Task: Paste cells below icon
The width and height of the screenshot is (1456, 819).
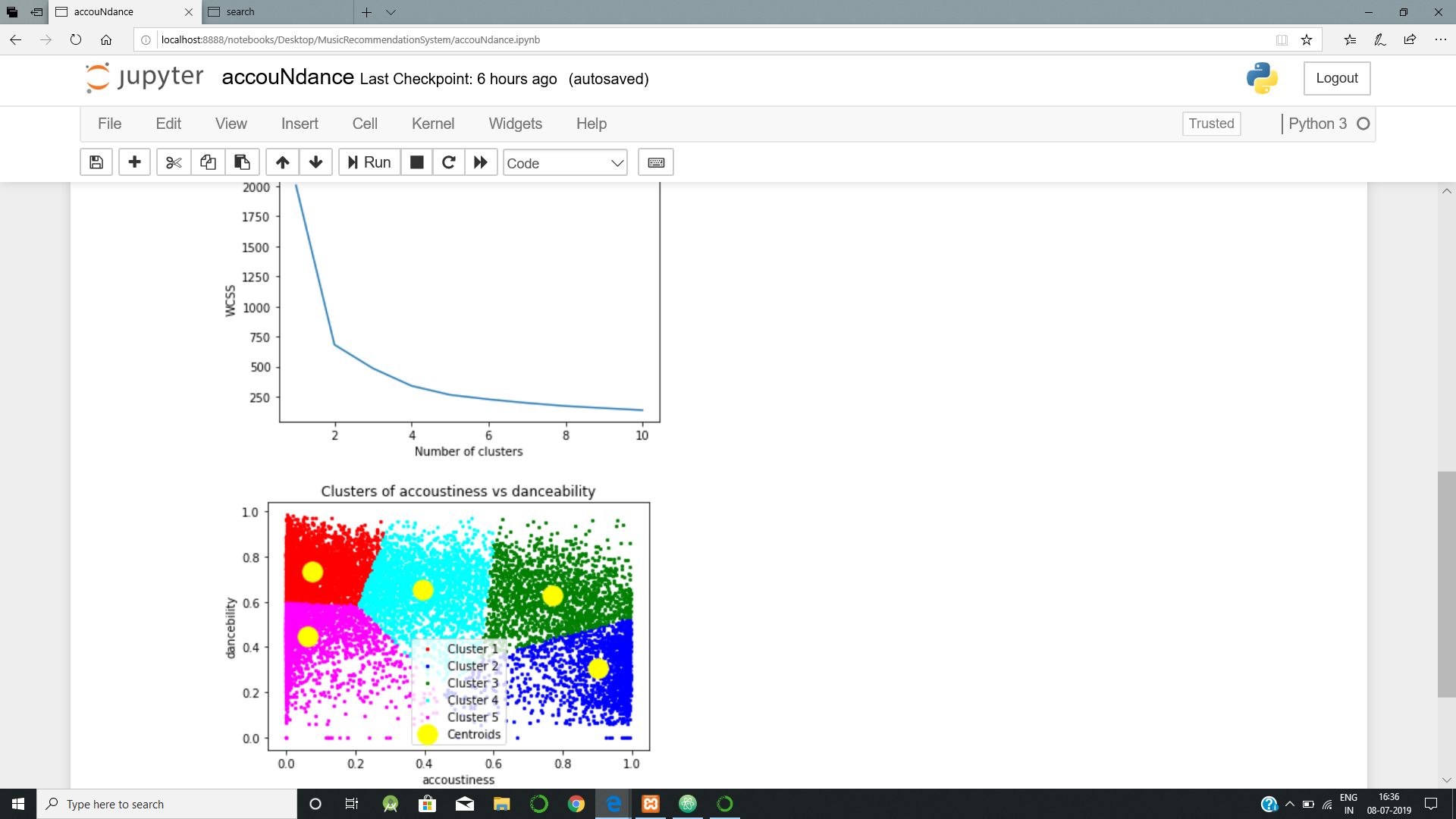Action: 242,162
